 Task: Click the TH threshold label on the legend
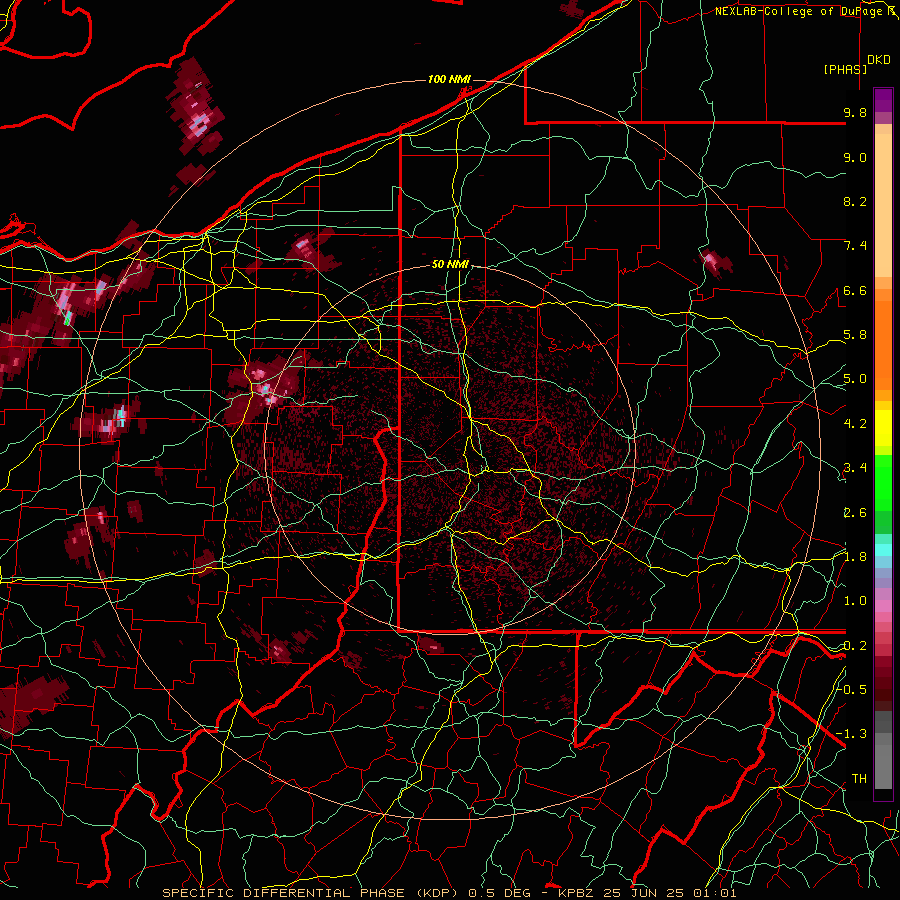859,779
